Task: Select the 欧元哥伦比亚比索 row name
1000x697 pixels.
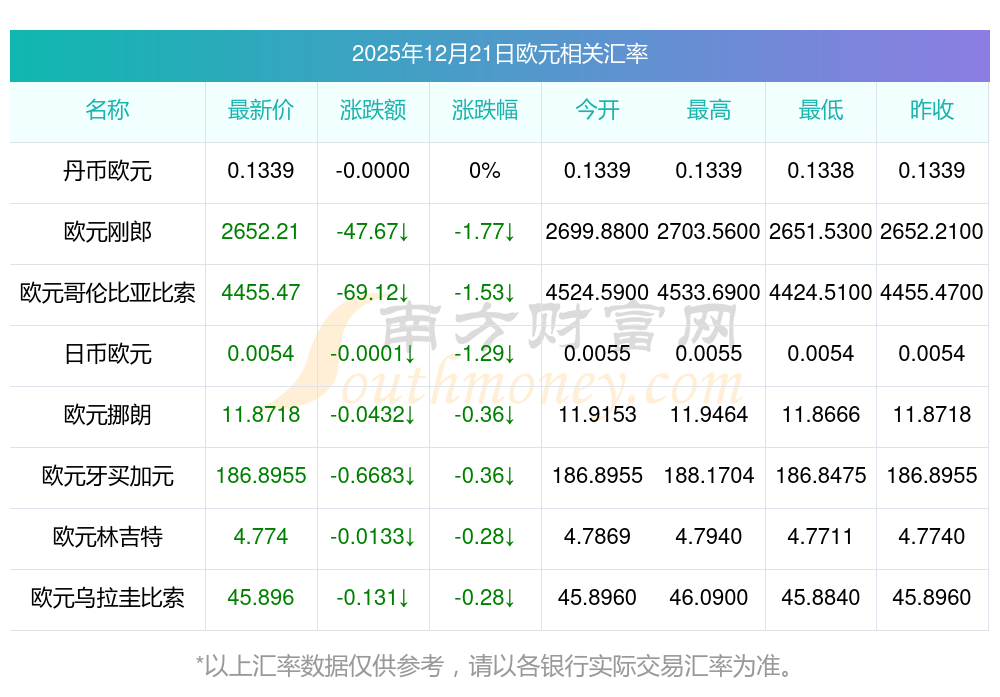Action: pyautogui.click(x=107, y=293)
